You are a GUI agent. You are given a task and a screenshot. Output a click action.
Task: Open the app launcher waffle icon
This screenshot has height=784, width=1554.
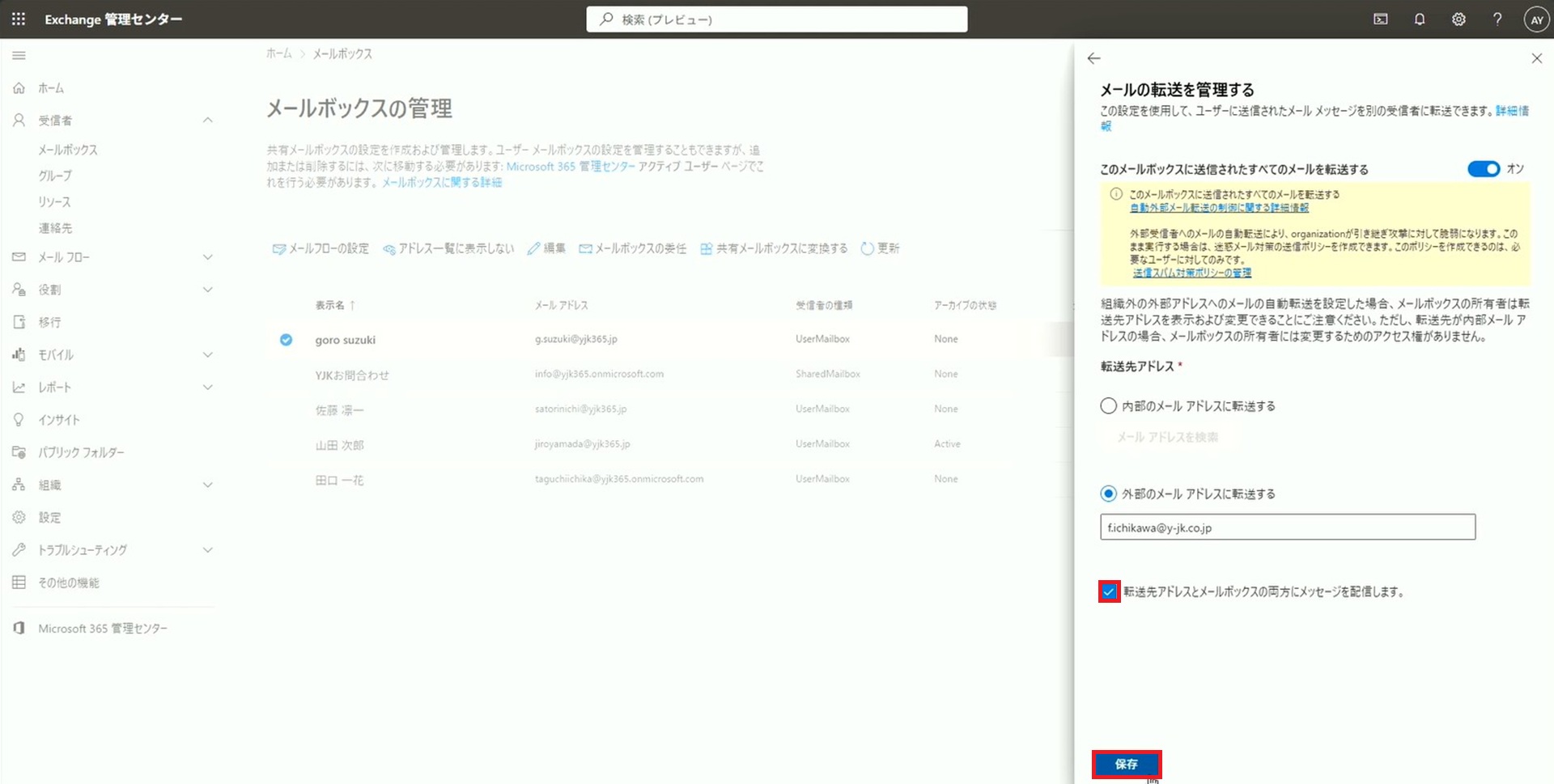click(x=19, y=19)
